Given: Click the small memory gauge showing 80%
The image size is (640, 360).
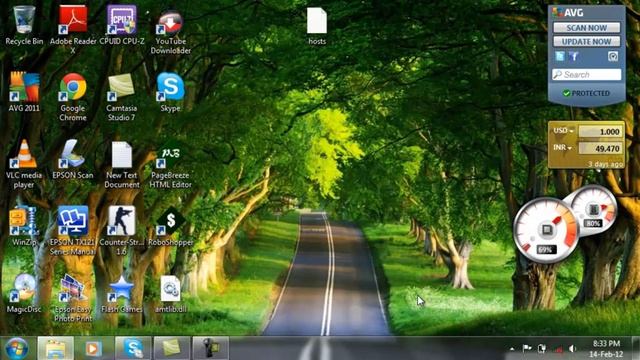Looking at the screenshot, I should click(593, 210).
